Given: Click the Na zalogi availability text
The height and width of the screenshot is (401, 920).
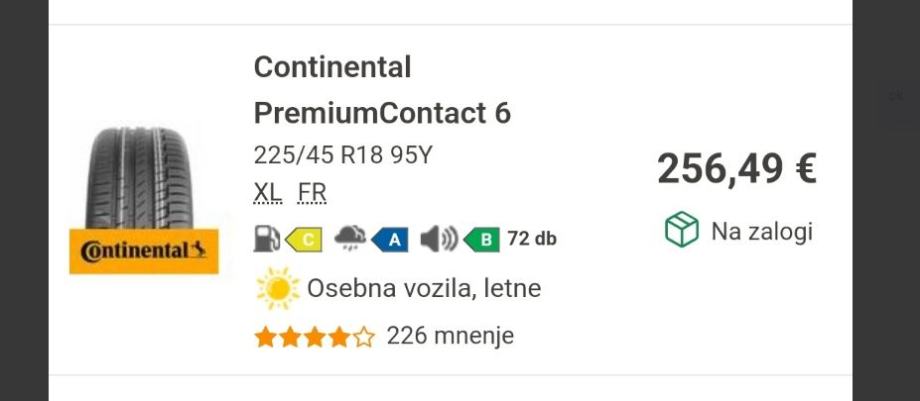Looking at the screenshot, I should tap(761, 232).
